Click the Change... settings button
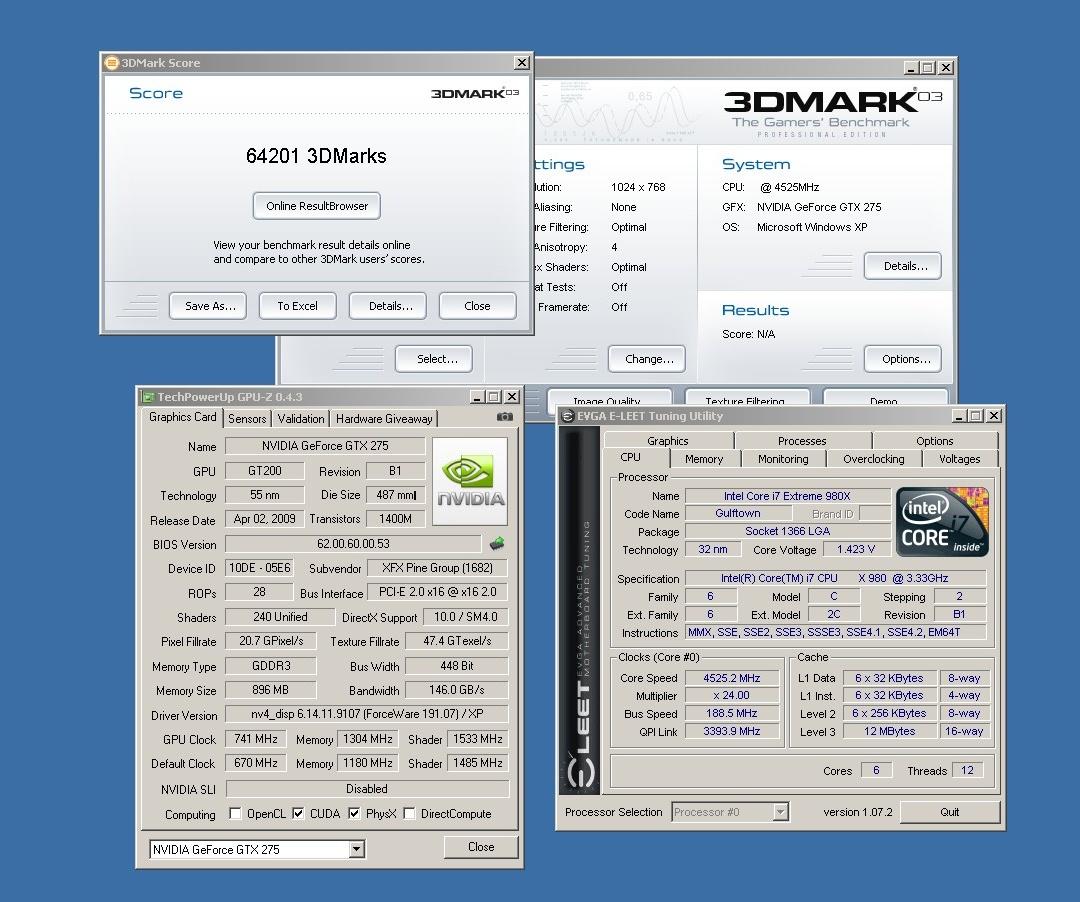The height and width of the screenshot is (902, 1080). [x=647, y=359]
